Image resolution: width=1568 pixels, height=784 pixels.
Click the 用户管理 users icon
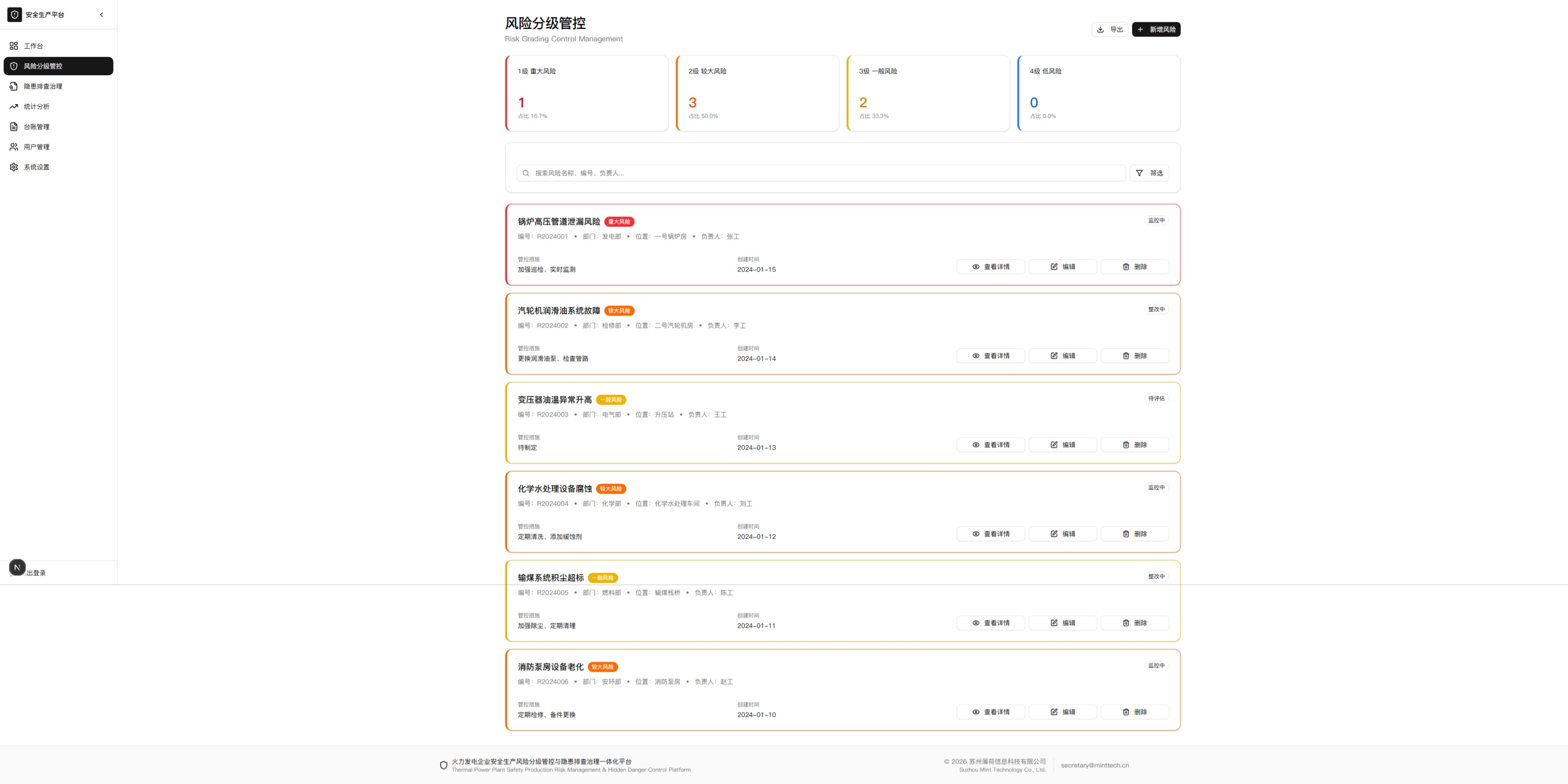(x=13, y=147)
